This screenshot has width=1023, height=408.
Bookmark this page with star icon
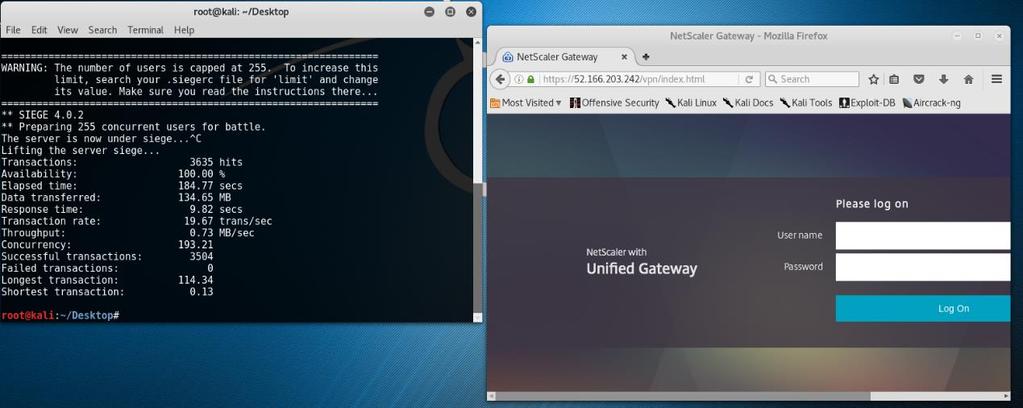(874, 79)
